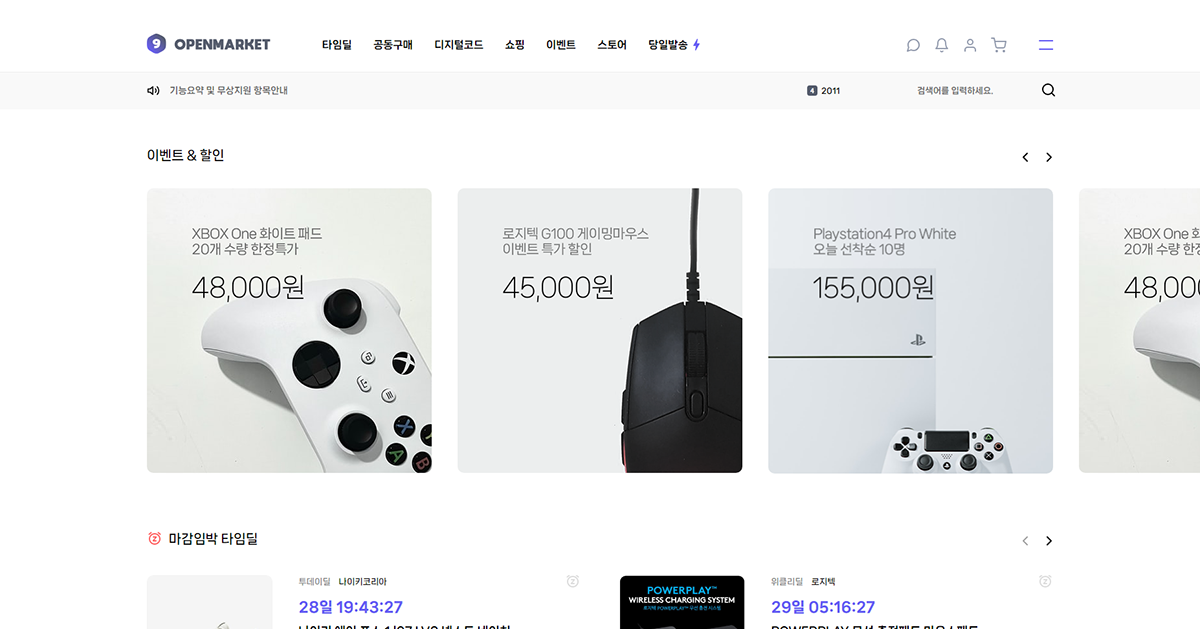Open the 로지텍 G100 게이밍마우스 card
Viewport: 1200px width, 629px height.
point(600,331)
